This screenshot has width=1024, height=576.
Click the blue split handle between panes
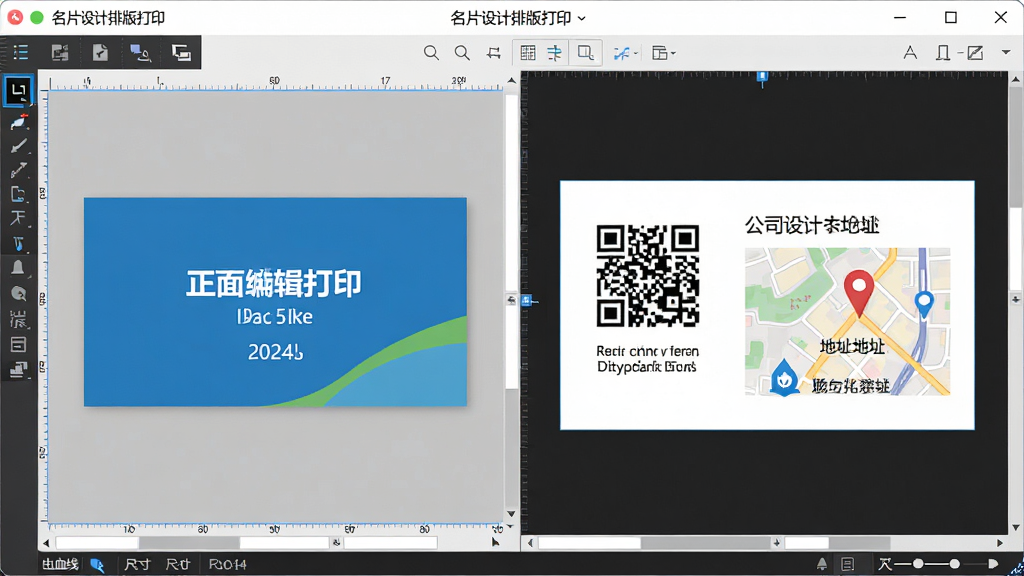coord(527,300)
